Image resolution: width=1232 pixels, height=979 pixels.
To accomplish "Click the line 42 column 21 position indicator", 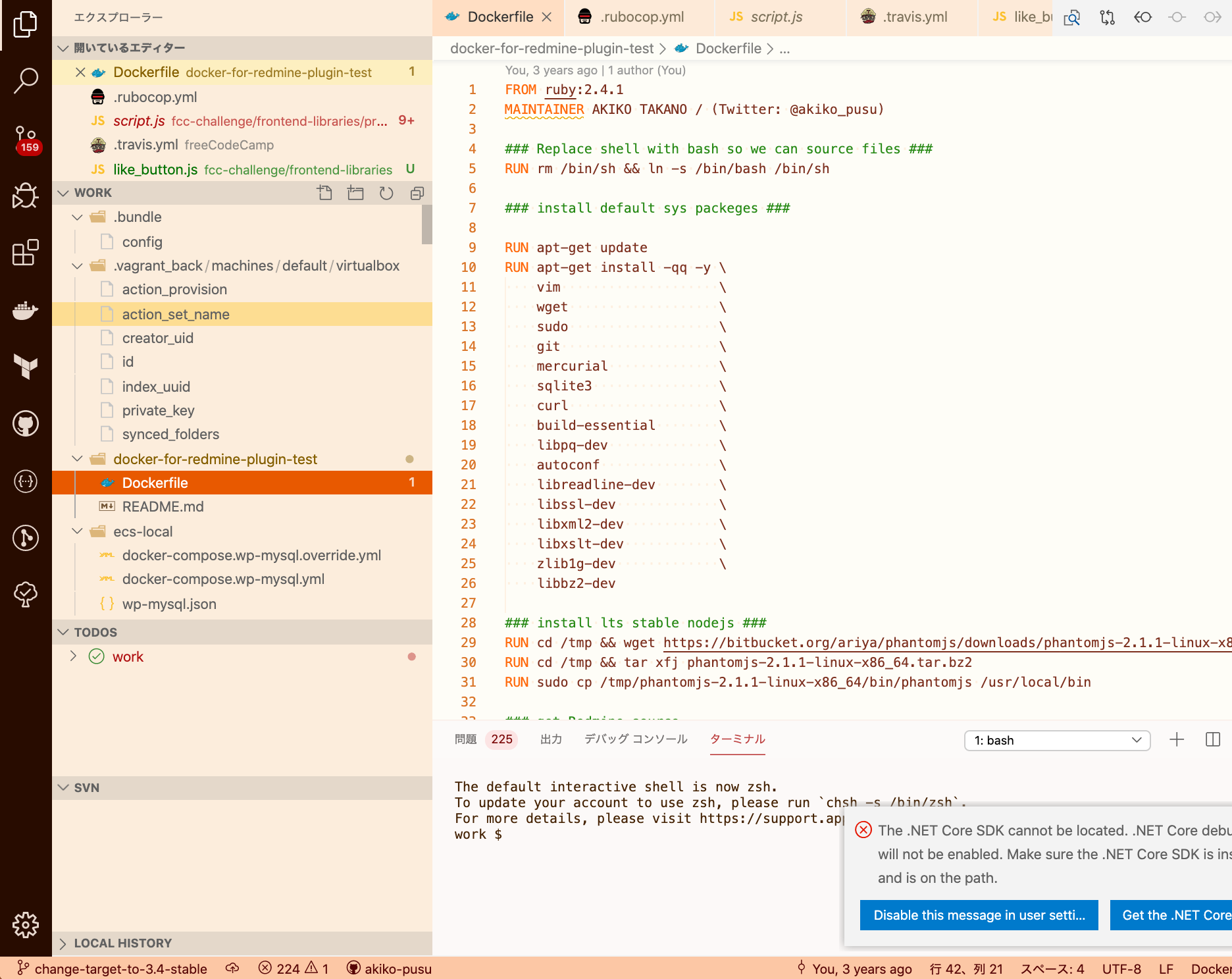I will point(966,968).
